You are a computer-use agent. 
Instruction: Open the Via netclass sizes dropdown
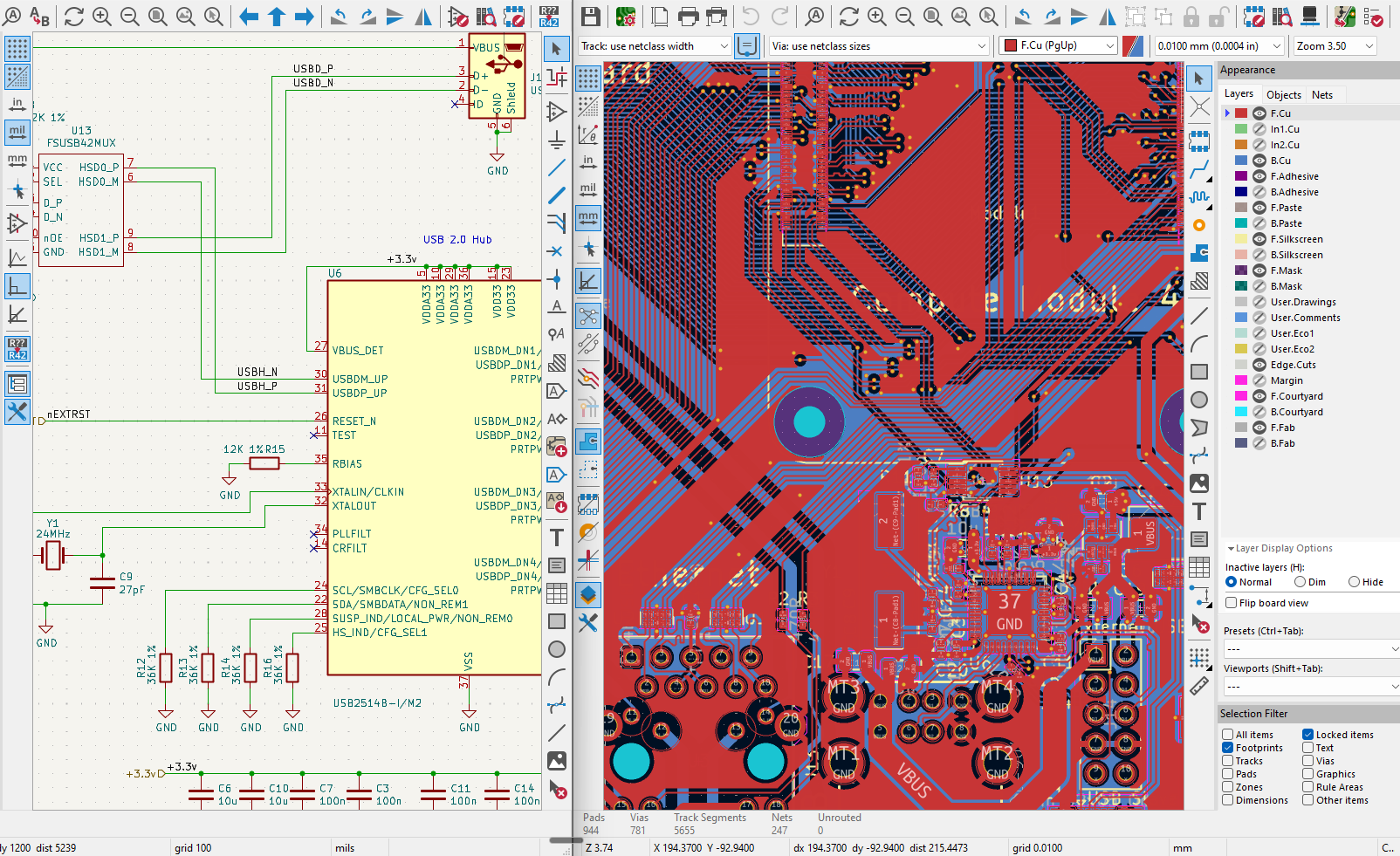(981, 45)
